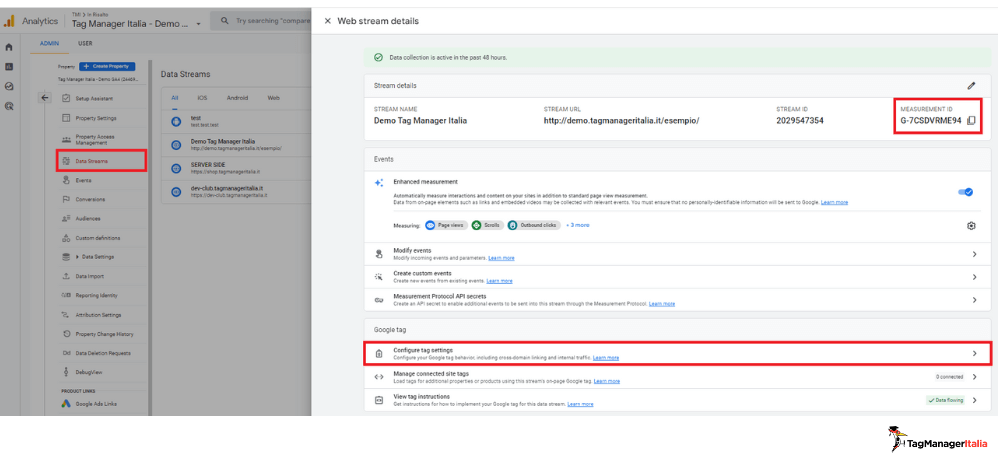The height and width of the screenshot is (461, 998).
Task: Open the Explore icon in left rail
Action: (x=9, y=86)
